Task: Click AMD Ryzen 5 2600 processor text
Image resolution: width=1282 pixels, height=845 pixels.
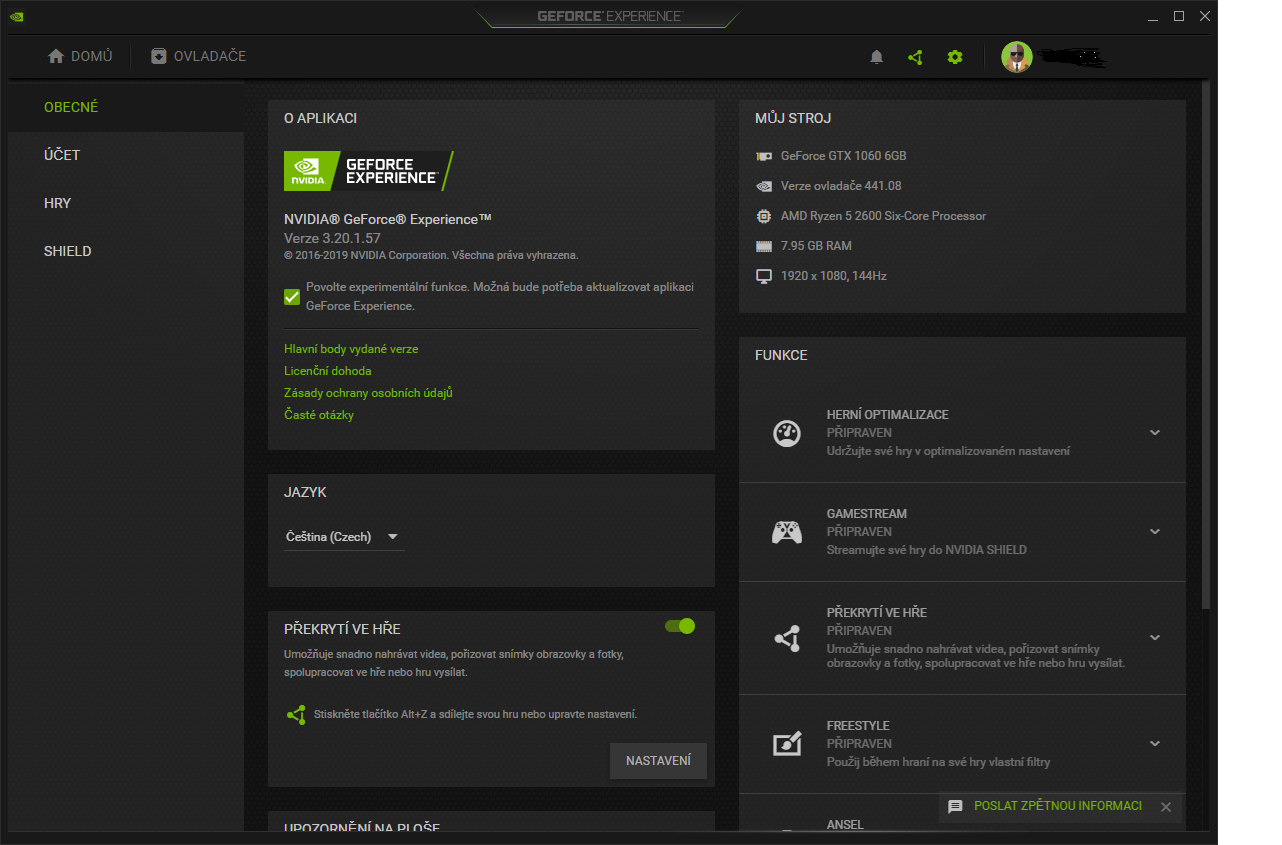Action: [x=884, y=216]
